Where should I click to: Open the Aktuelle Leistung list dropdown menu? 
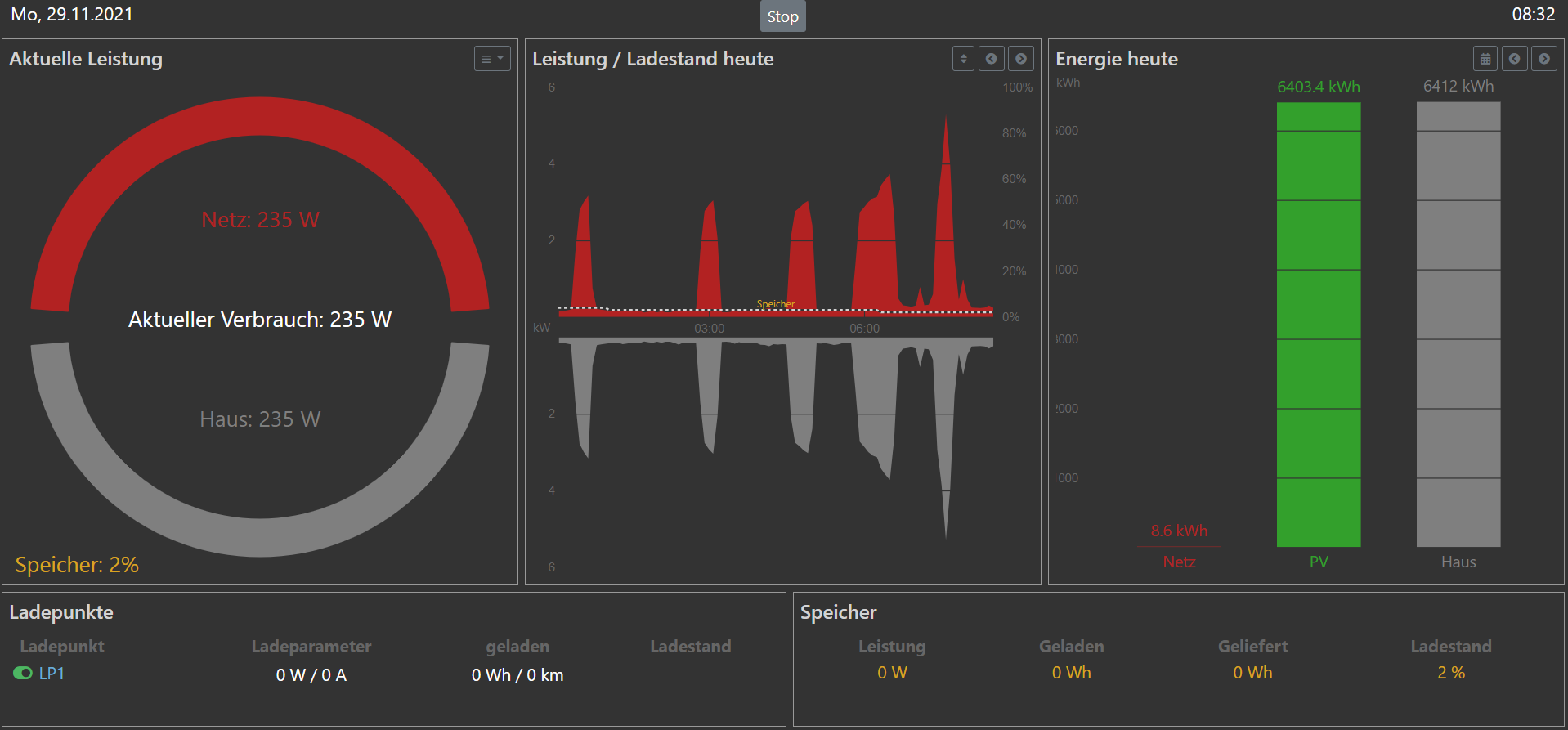coord(492,59)
